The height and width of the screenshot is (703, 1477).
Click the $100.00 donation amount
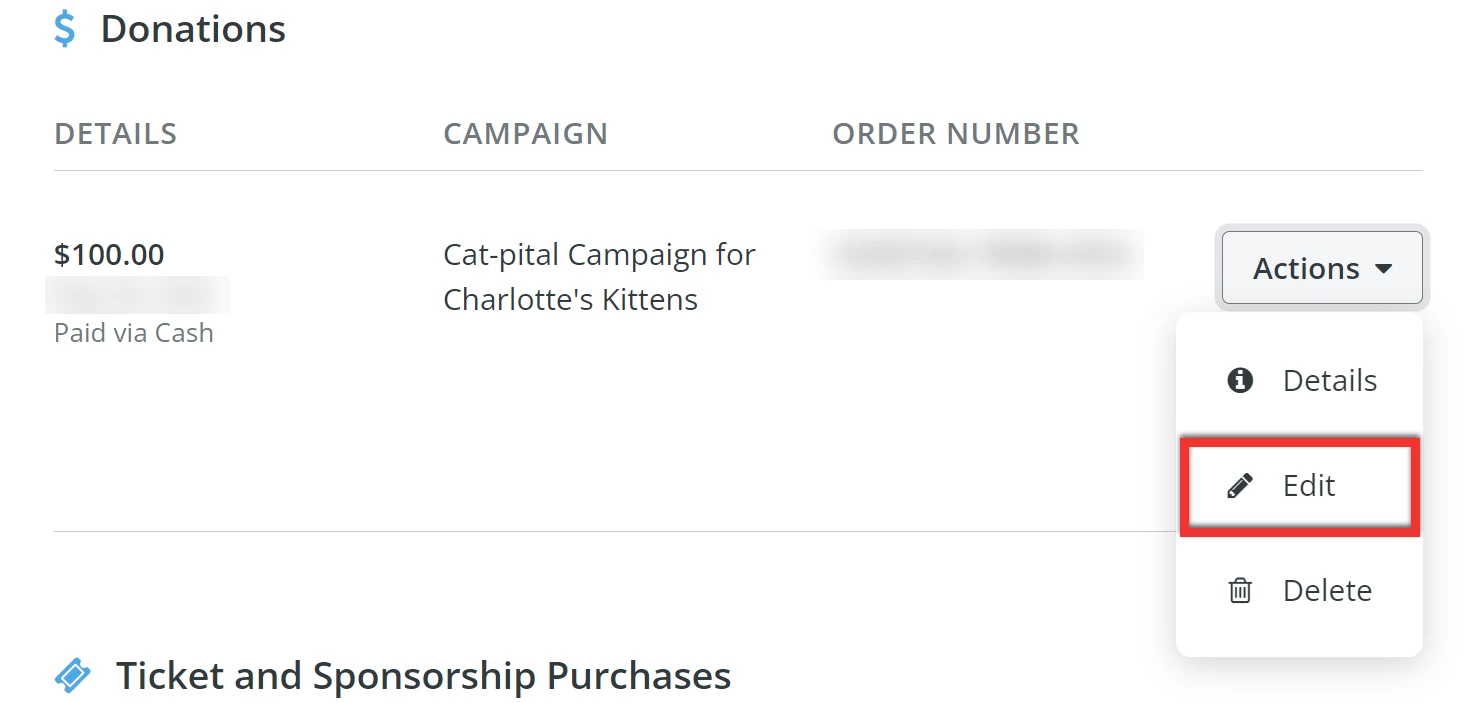pyautogui.click(x=109, y=254)
